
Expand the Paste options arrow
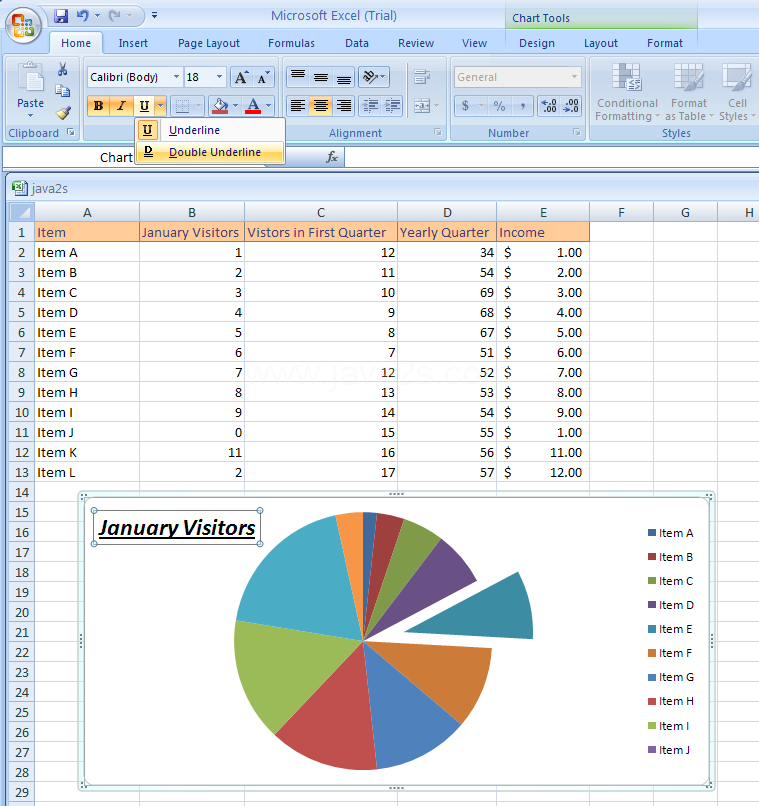point(30,116)
